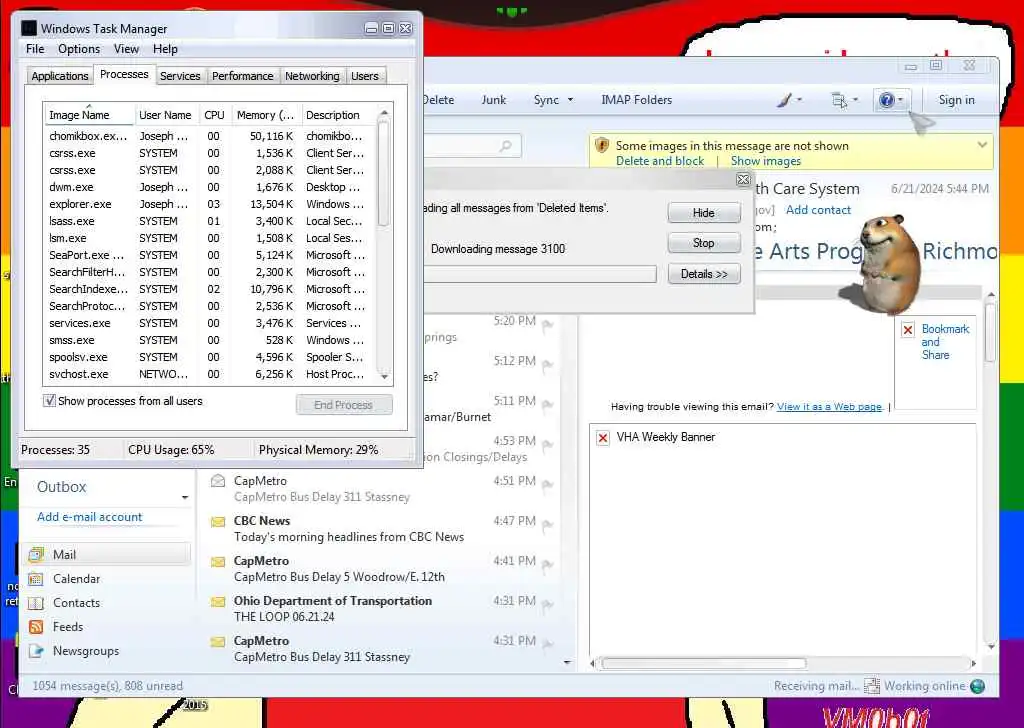Flag the 4:51 PM CapMetro message
The image size is (1024, 728).
pos(548,484)
